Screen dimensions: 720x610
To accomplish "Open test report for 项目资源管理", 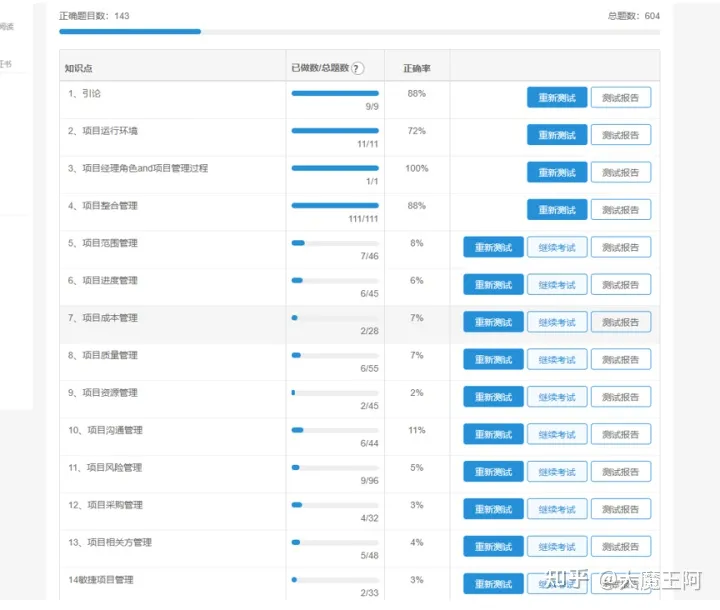I will (620, 397).
